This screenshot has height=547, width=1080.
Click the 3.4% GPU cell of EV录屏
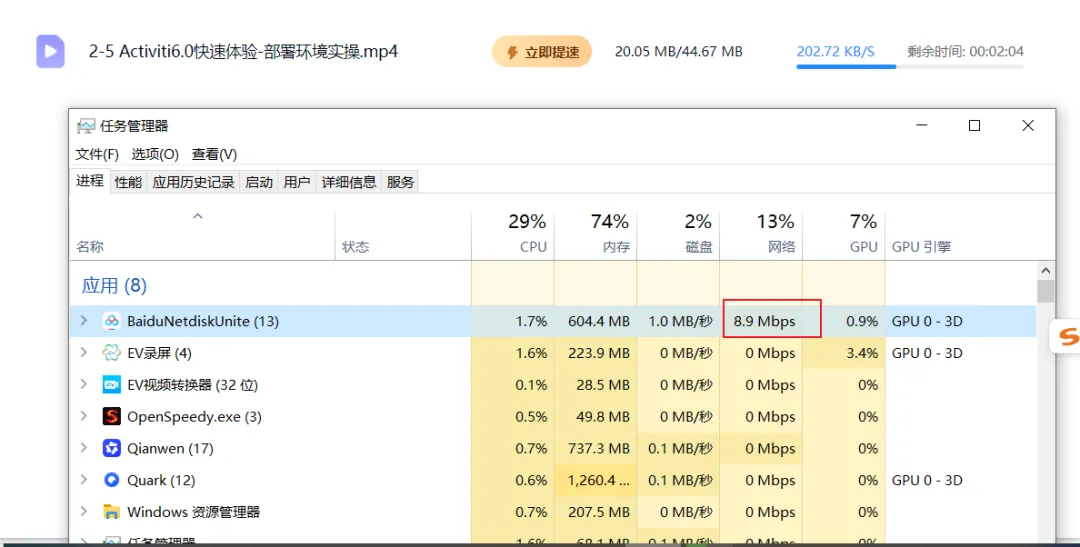tap(844, 353)
